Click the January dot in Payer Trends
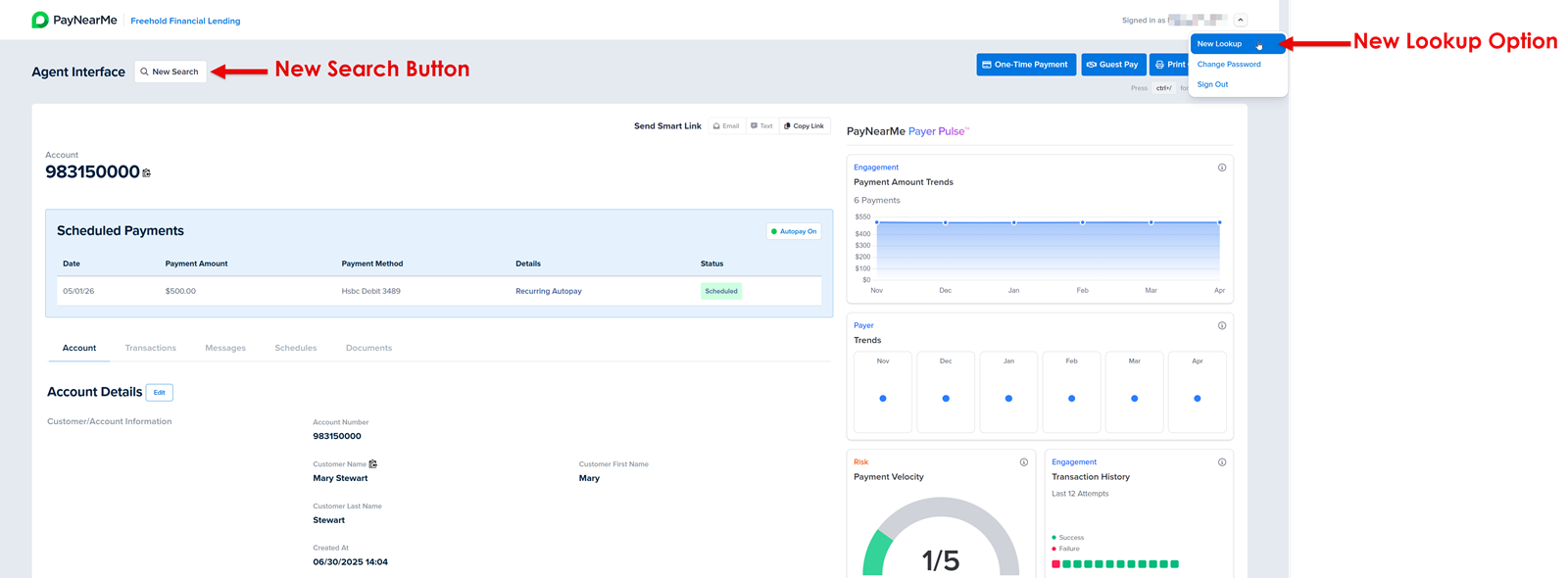Viewport: 1568px width, 578px height. tap(1008, 399)
